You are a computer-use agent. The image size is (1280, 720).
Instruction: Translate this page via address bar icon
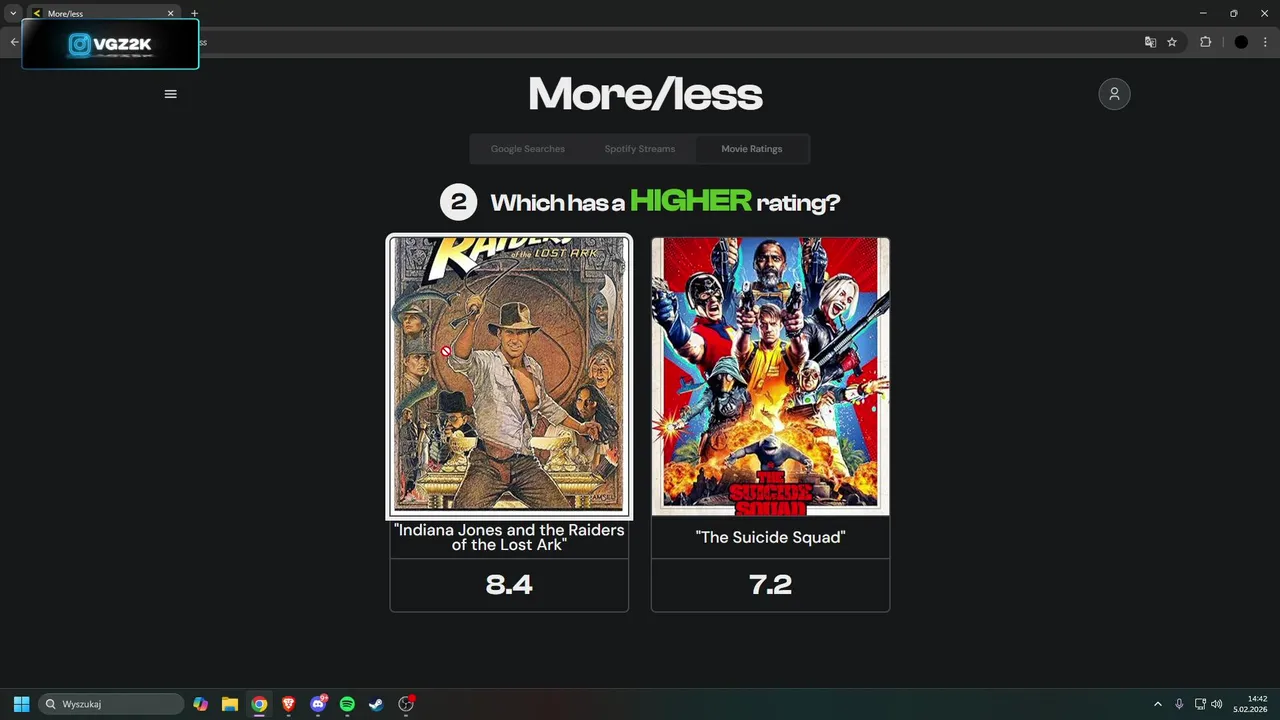pos(1150,42)
